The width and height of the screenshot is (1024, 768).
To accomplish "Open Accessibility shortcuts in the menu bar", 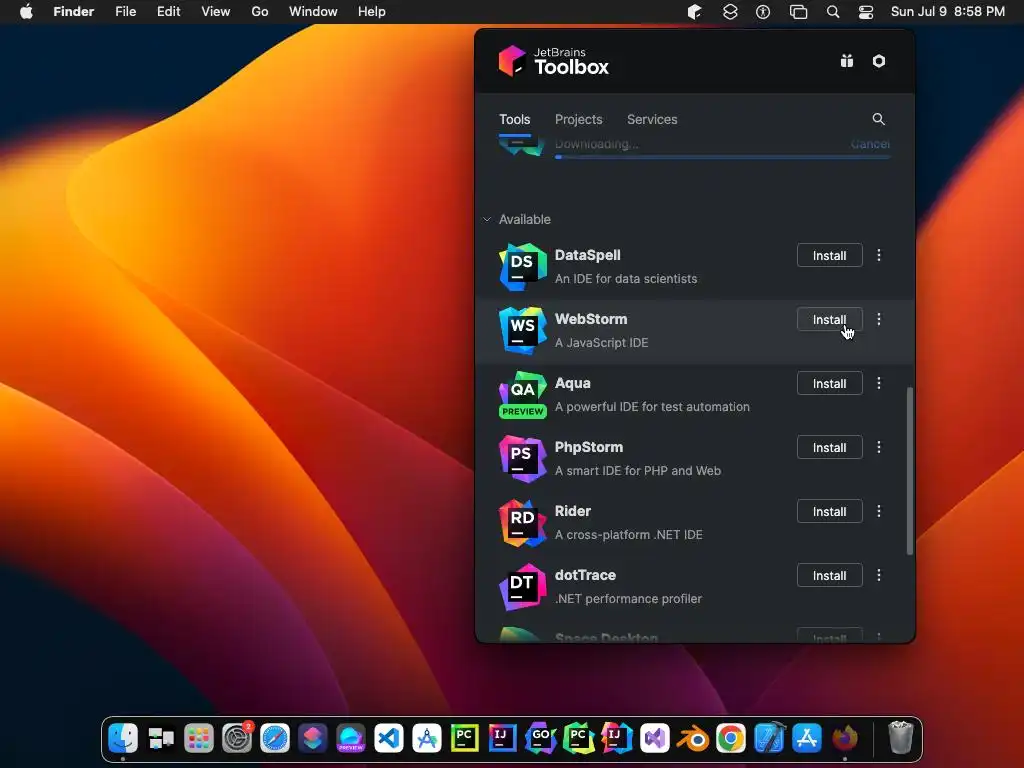I will coord(763,12).
